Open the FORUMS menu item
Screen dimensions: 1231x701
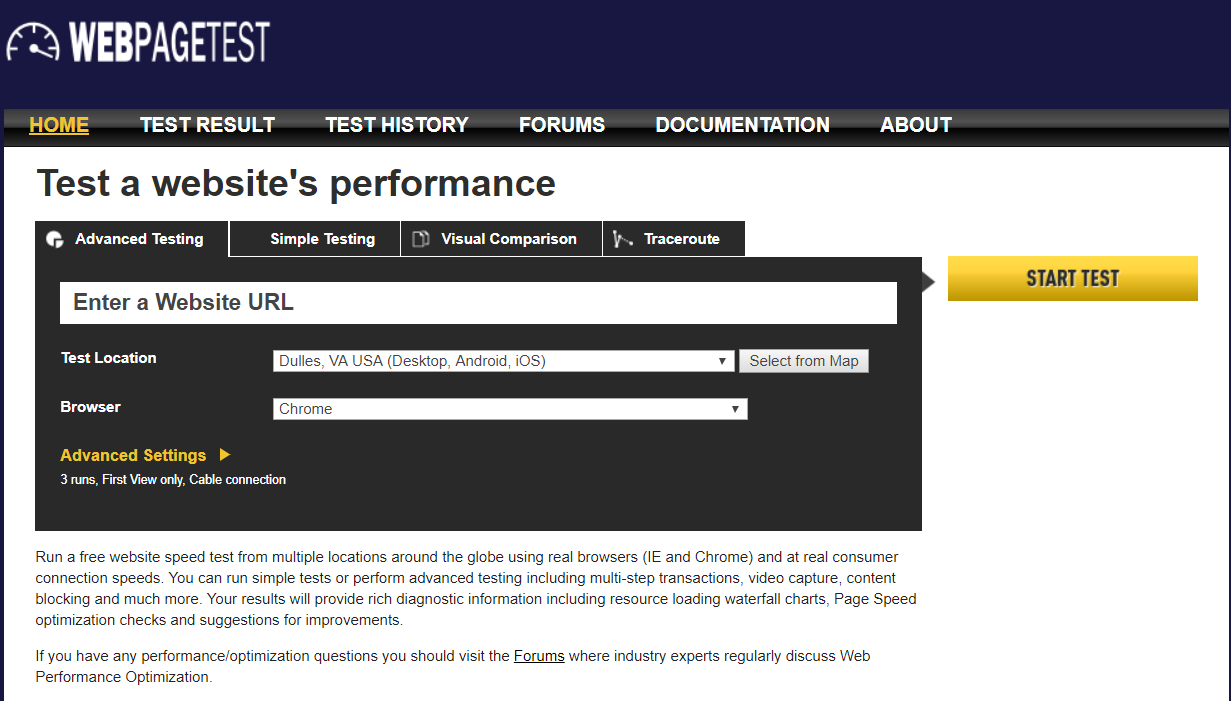coord(562,125)
